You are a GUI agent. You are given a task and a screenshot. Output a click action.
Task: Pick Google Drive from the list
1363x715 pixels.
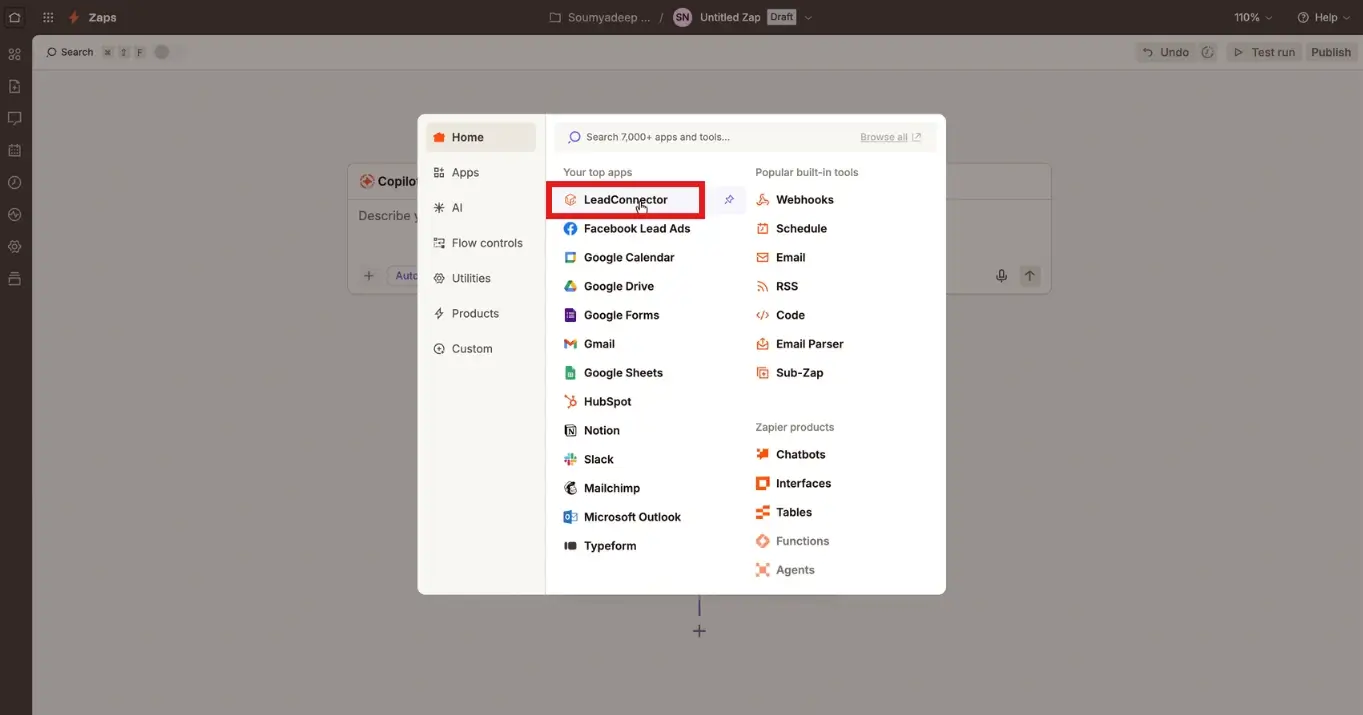(609, 287)
